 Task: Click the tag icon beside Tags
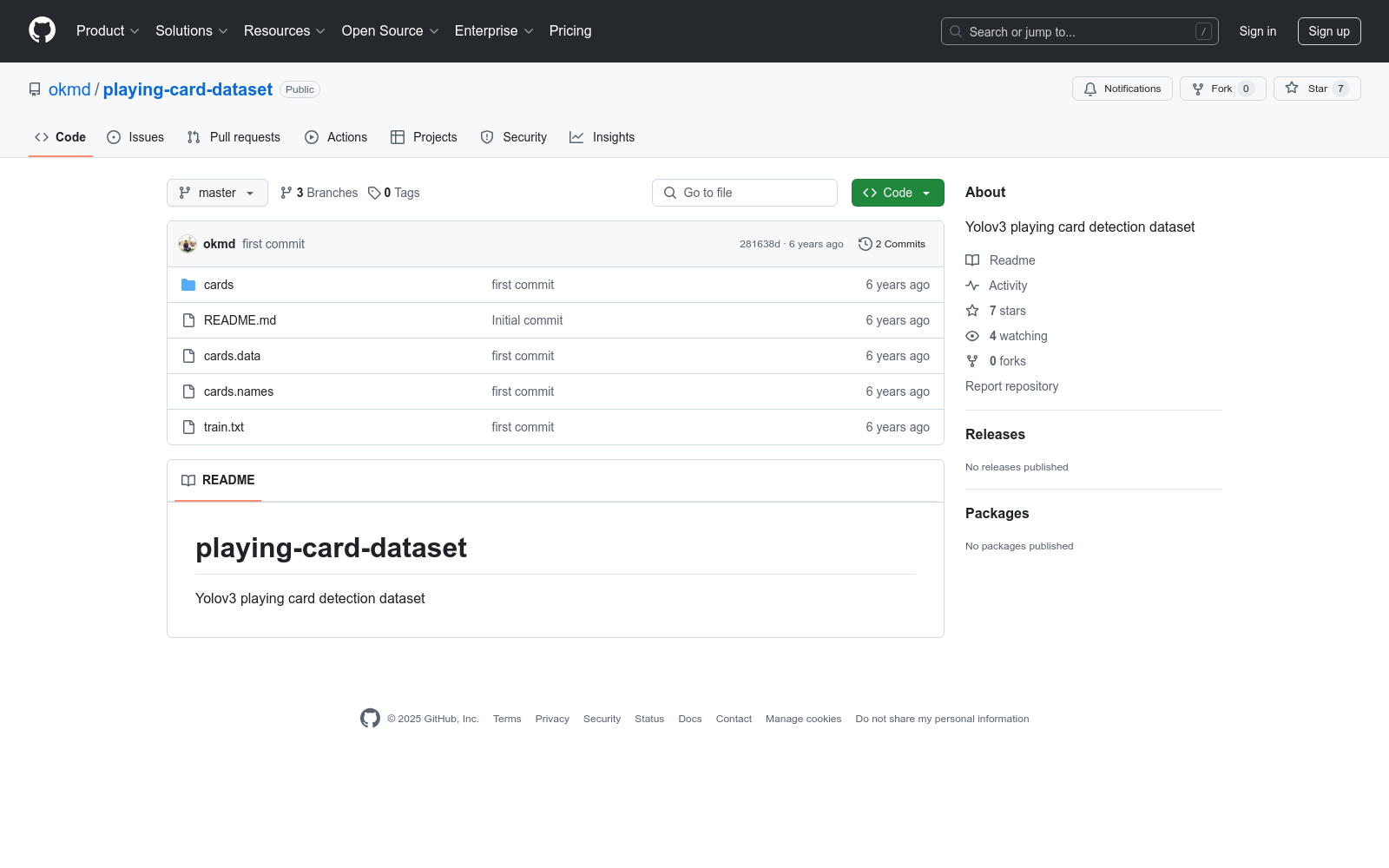pos(374,193)
